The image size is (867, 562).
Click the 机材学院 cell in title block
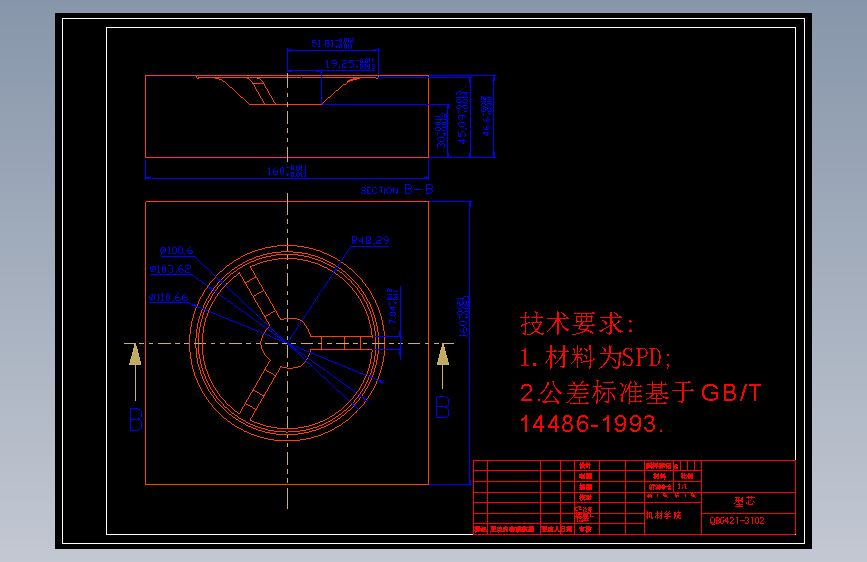pyautogui.click(x=664, y=515)
